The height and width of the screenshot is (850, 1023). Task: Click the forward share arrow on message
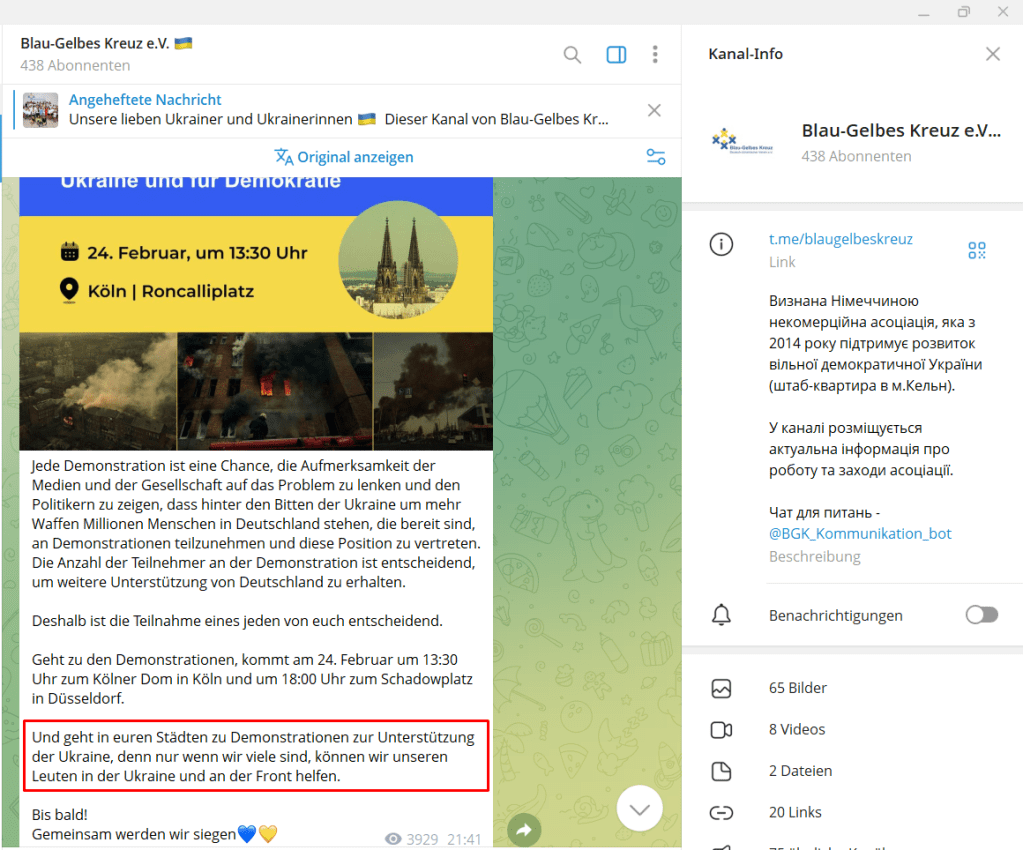[524, 828]
